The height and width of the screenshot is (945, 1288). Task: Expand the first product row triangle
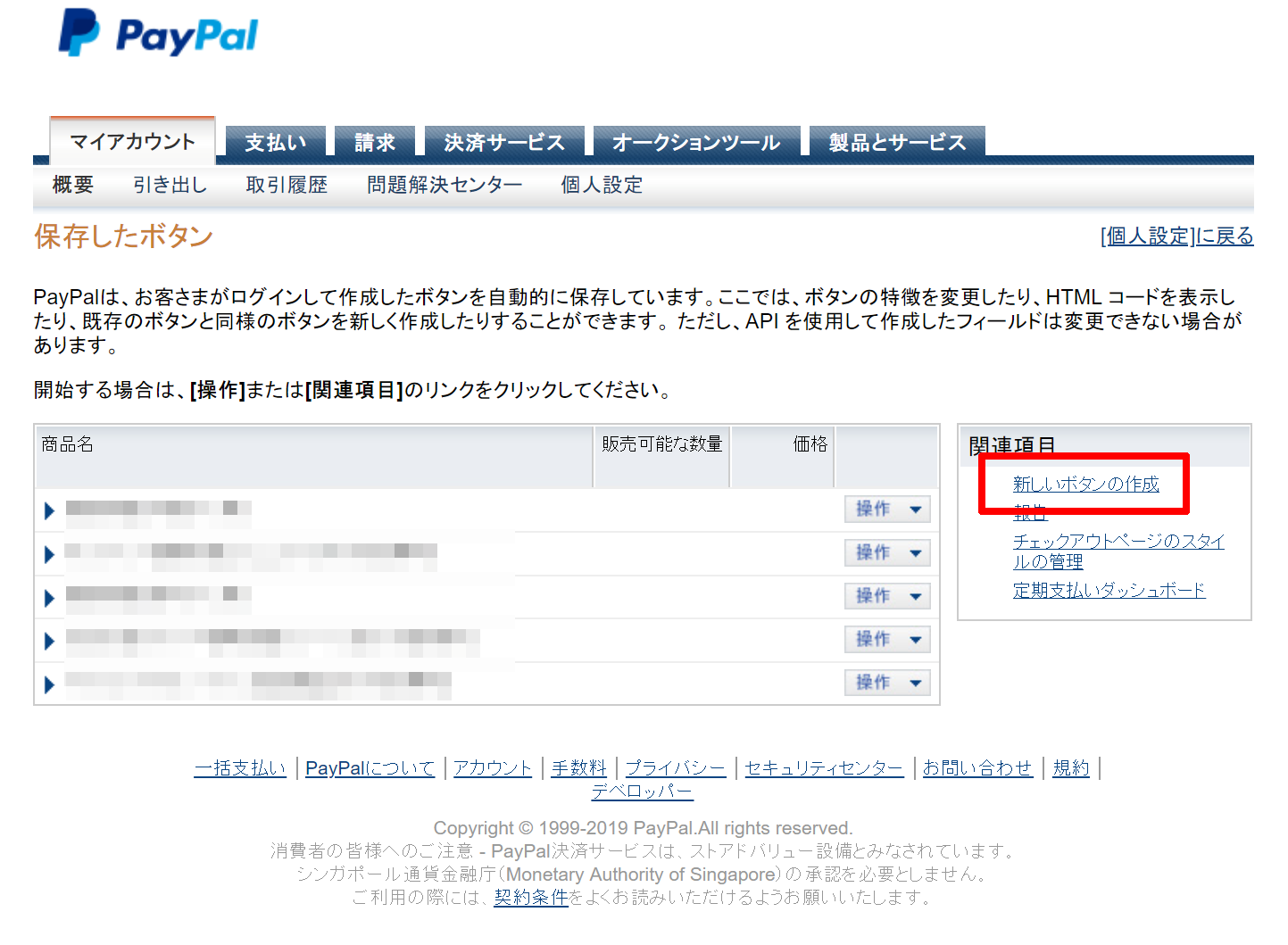pyautogui.click(x=49, y=510)
